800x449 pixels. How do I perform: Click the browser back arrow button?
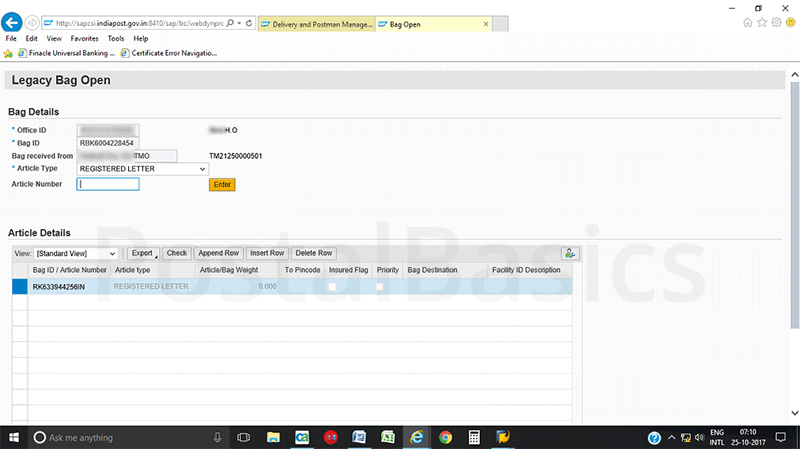(x=13, y=22)
